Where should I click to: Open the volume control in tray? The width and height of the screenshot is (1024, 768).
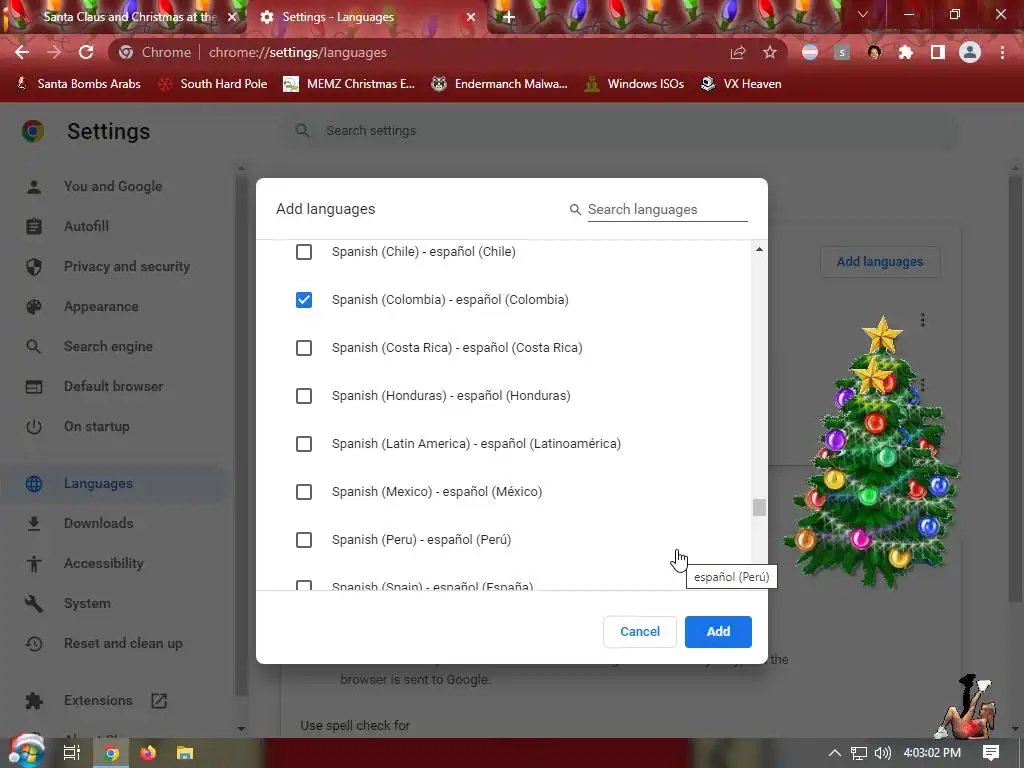click(882, 753)
